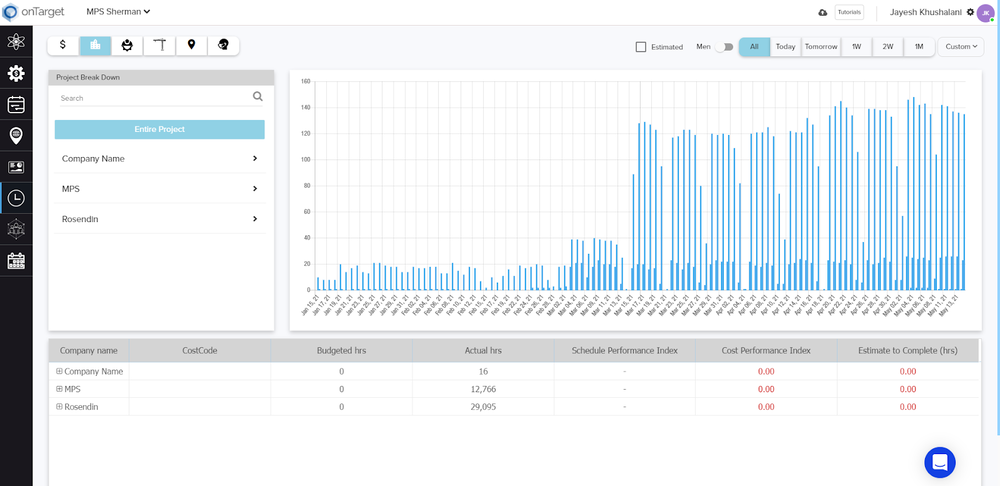Click the Entire Project button
The height and width of the screenshot is (486, 1000).
(159, 129)
